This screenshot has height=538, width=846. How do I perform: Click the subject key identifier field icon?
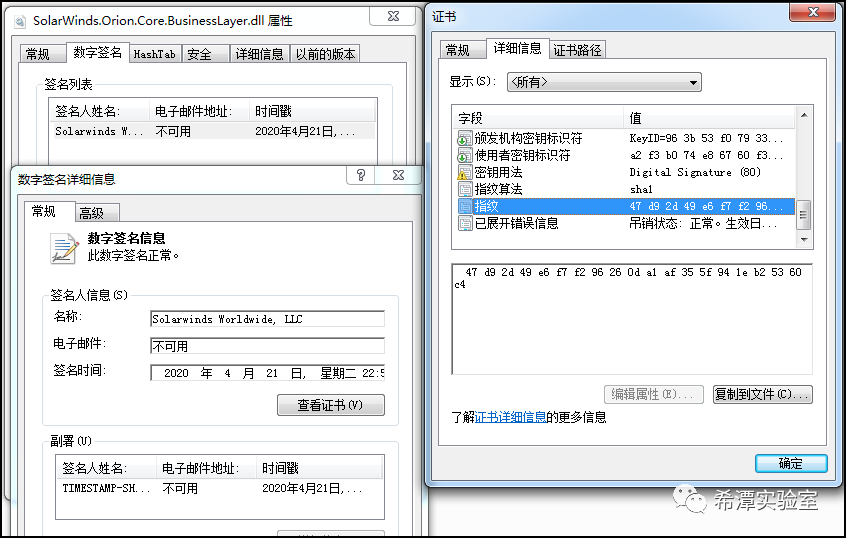pos(465,156)
